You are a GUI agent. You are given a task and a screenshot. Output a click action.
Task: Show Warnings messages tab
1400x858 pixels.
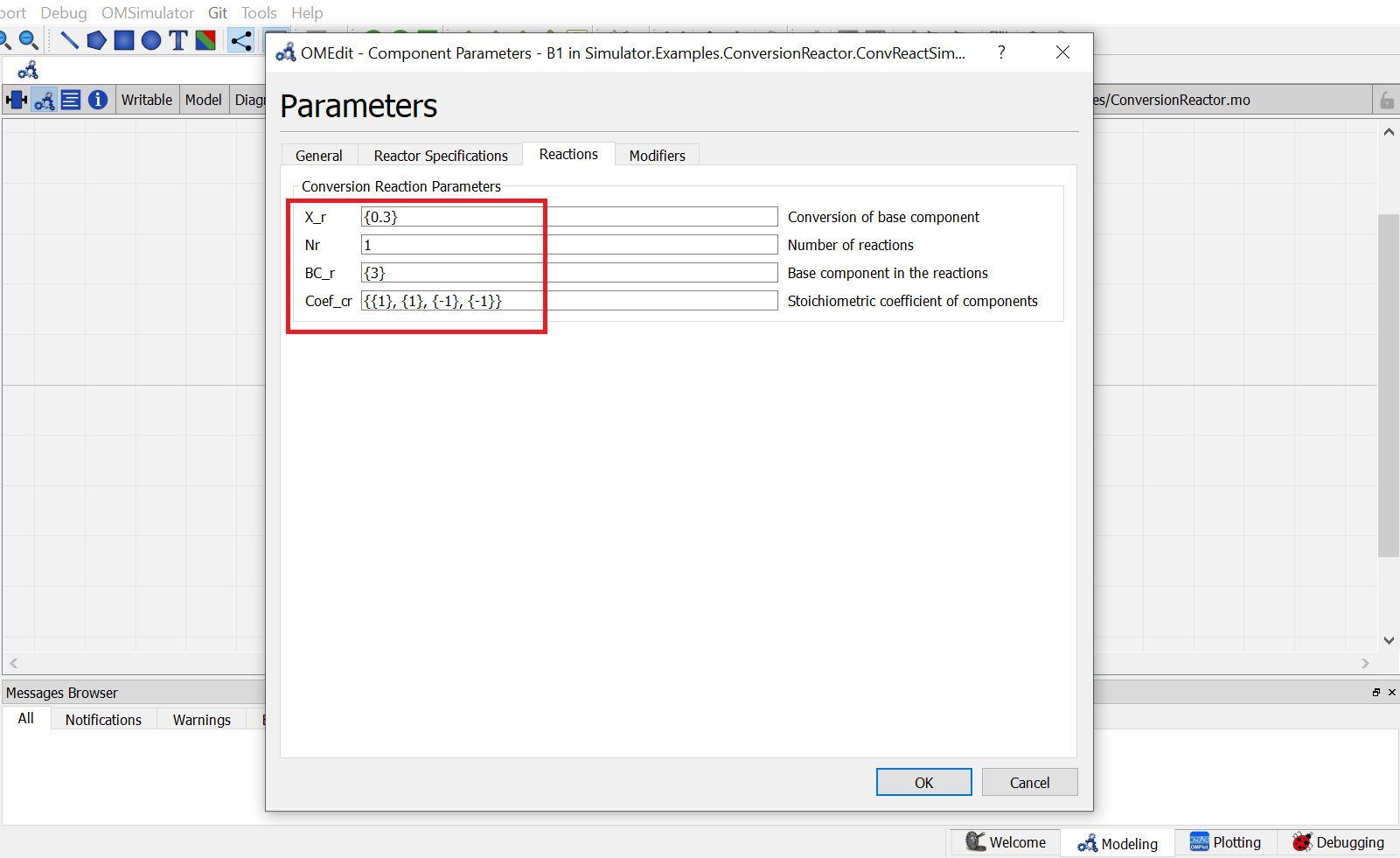click(202, 720)
